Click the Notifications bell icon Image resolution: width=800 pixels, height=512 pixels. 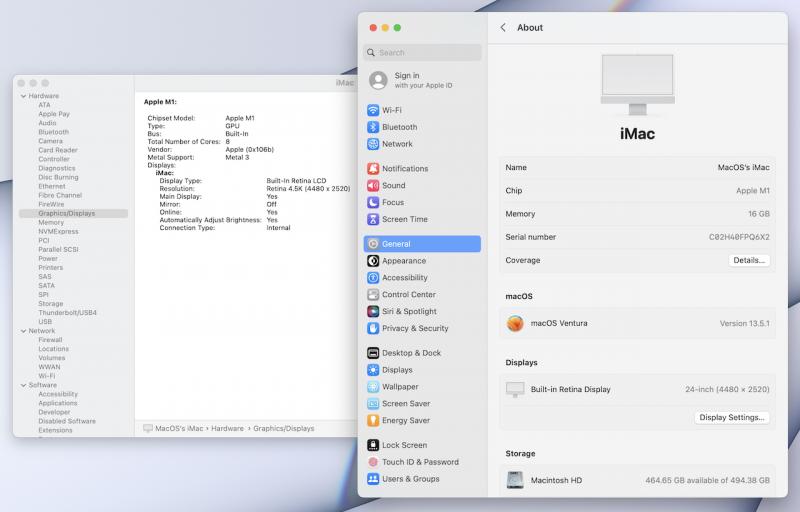pos(373,169)
